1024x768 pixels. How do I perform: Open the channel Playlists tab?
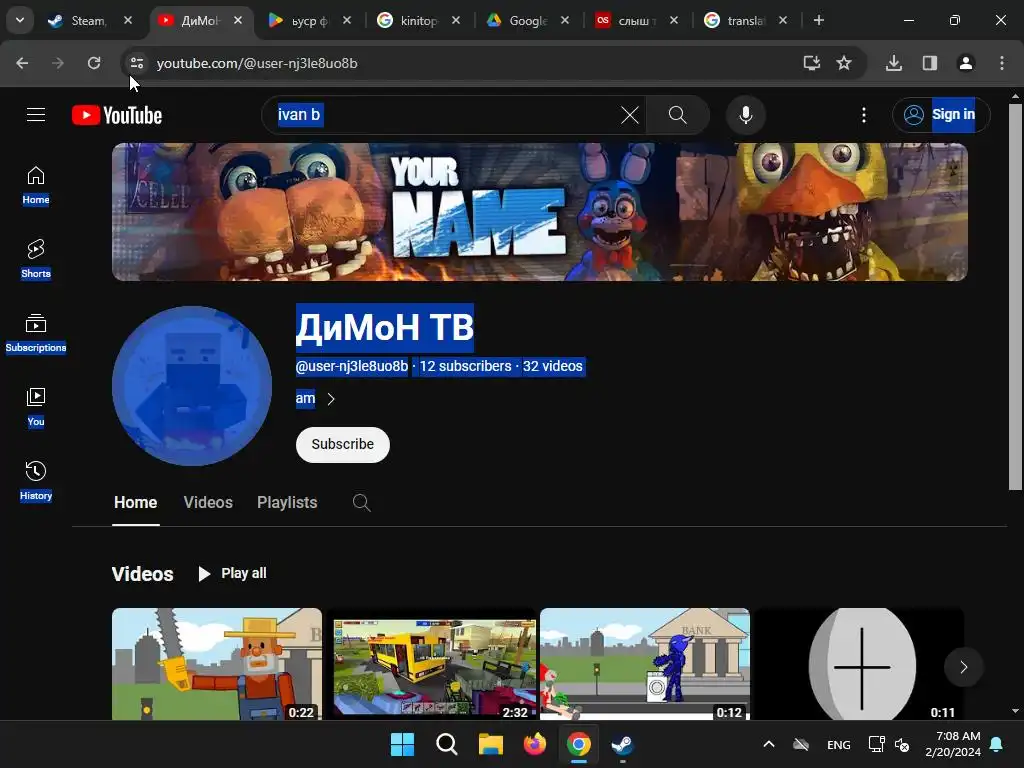tap(287, 502)
